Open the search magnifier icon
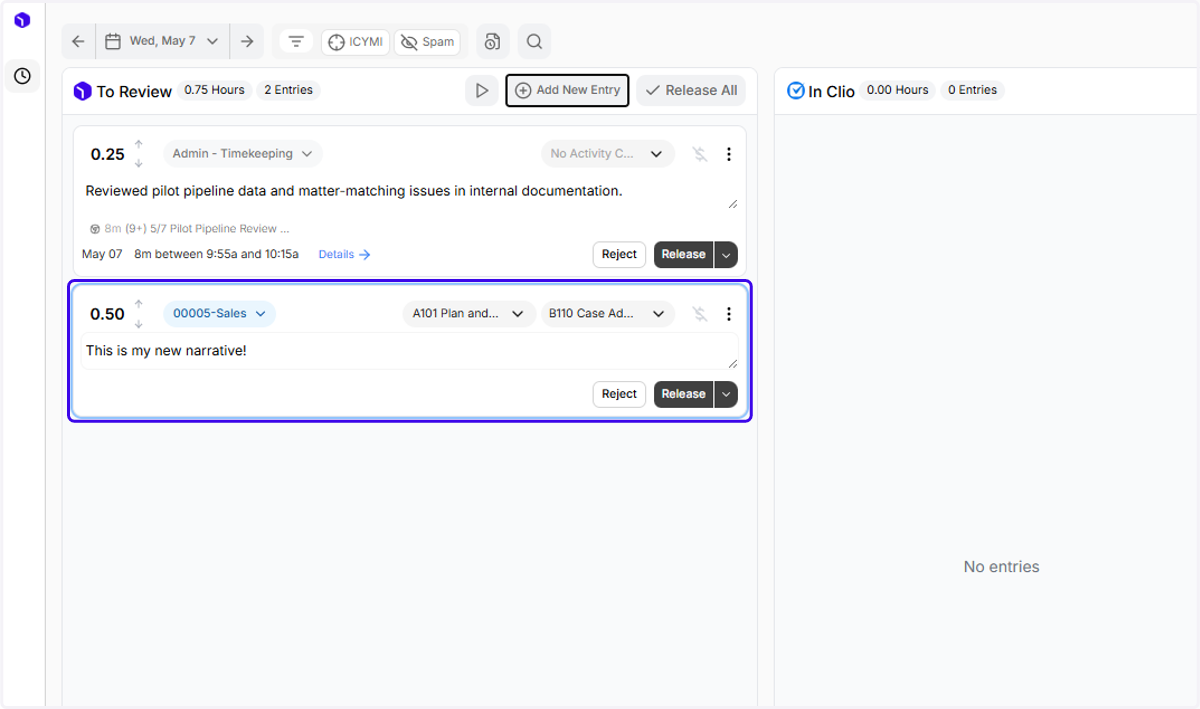1200x709 pixels. pyautogui.click(x=534, y=41)
